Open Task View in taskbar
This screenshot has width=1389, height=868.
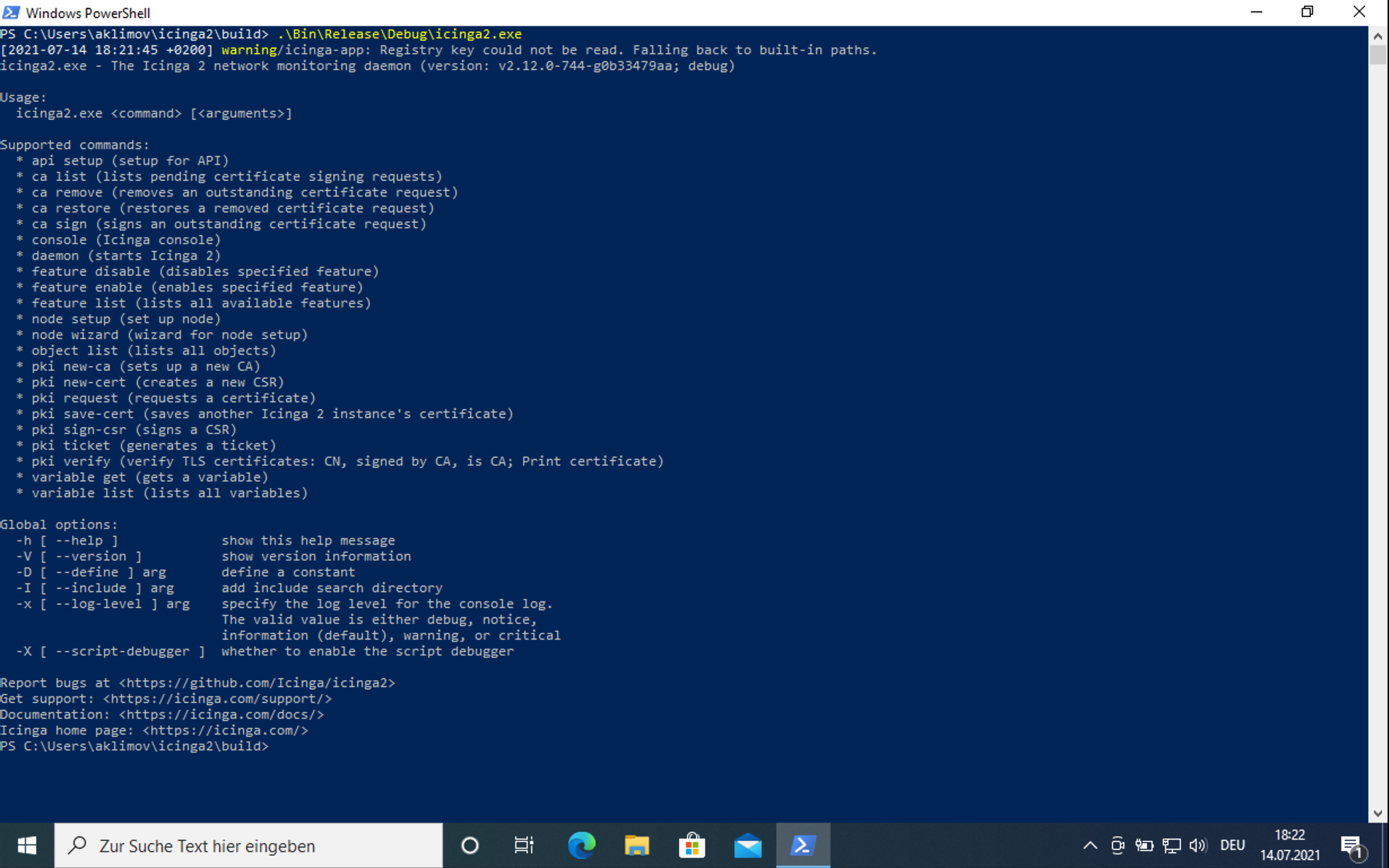click(x=524, y=846)
